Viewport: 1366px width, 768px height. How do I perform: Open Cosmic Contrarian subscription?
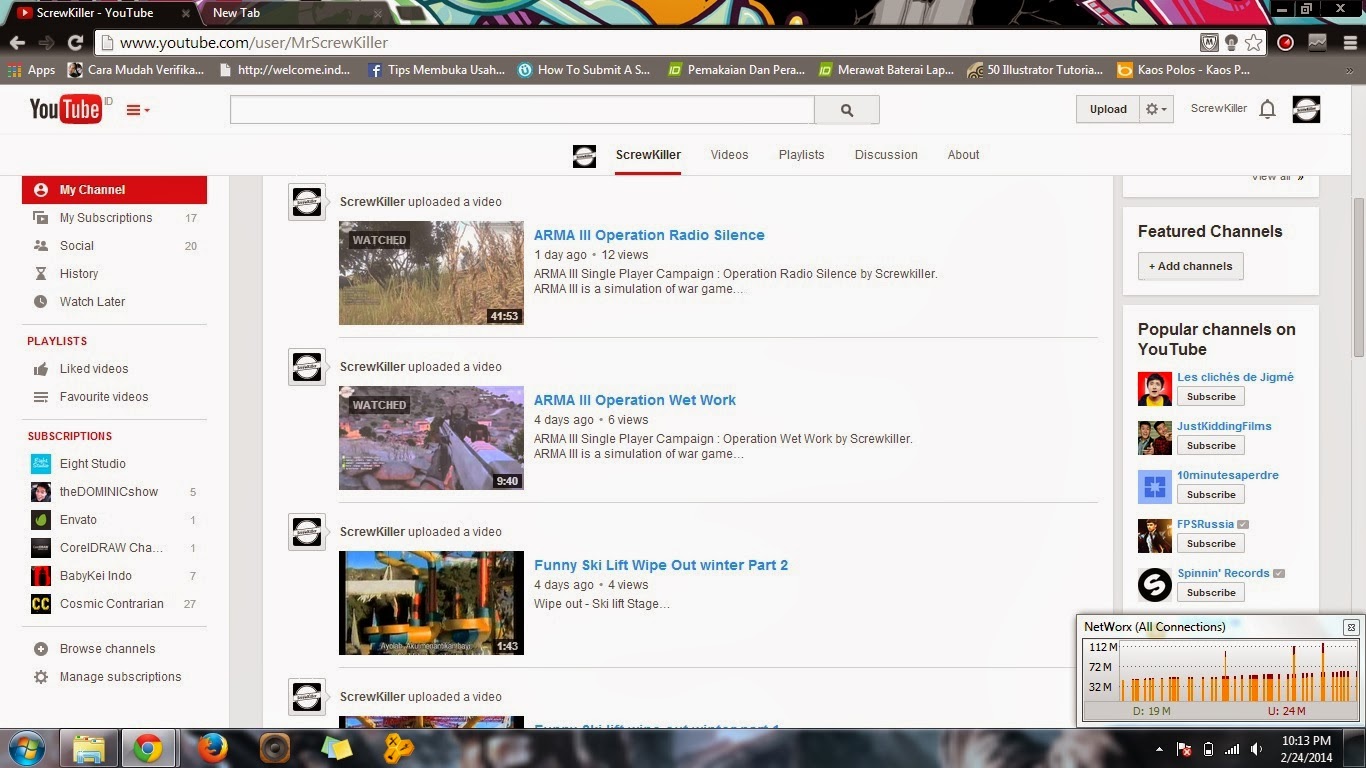click(114, 604)
